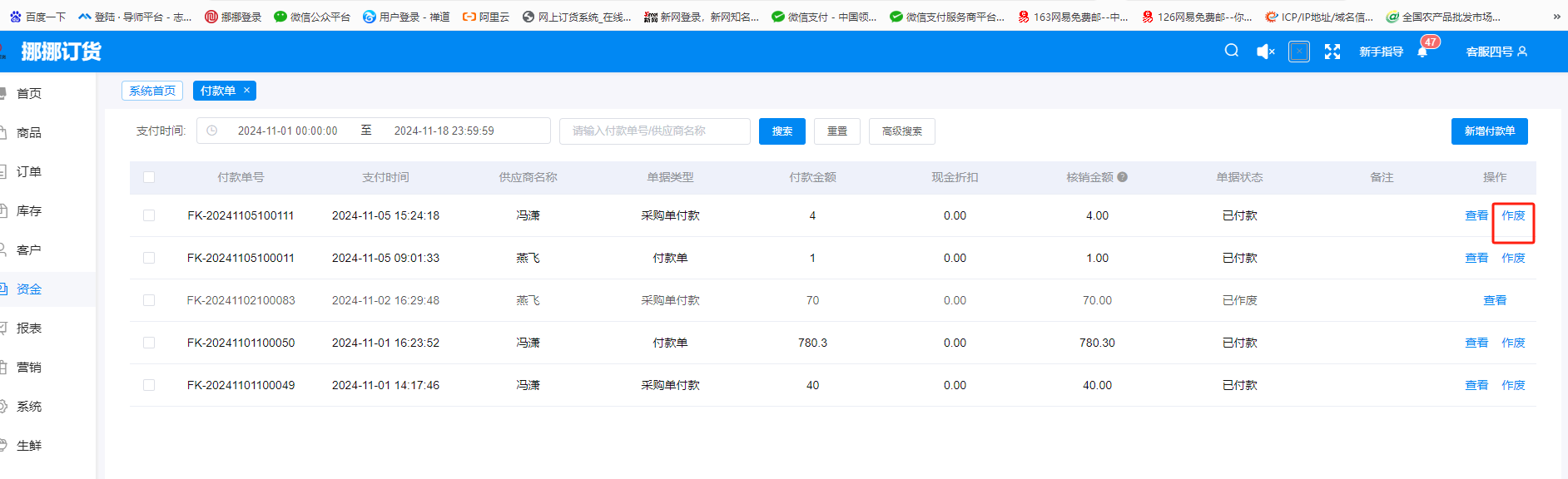Toggle the muted speaker sound icon
The image size is (1568, 479).
[x=1265, y=52]
